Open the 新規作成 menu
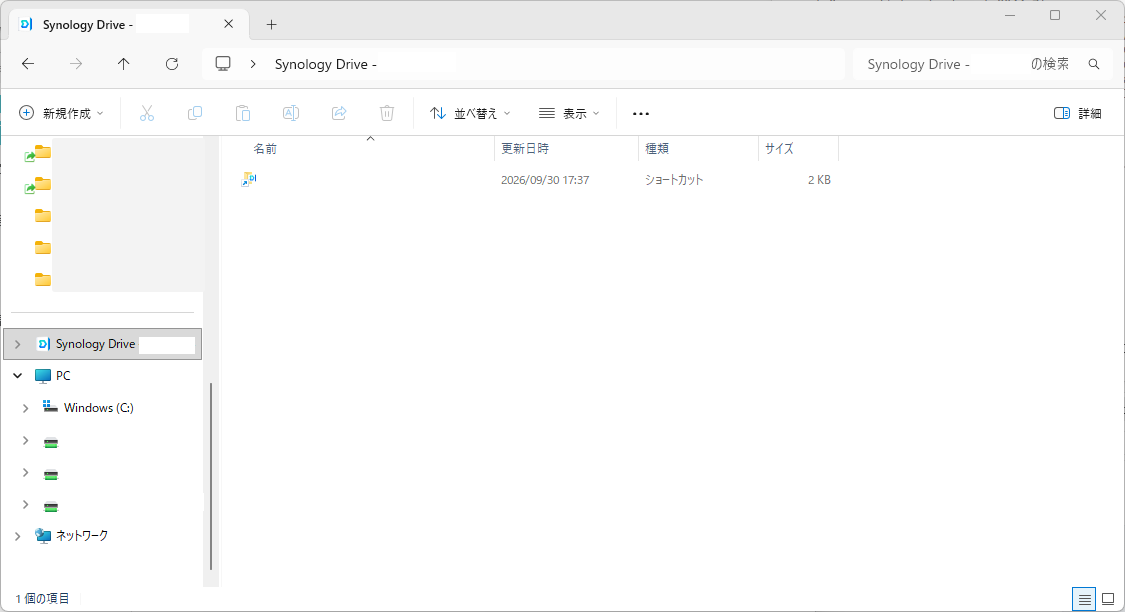 62,113
